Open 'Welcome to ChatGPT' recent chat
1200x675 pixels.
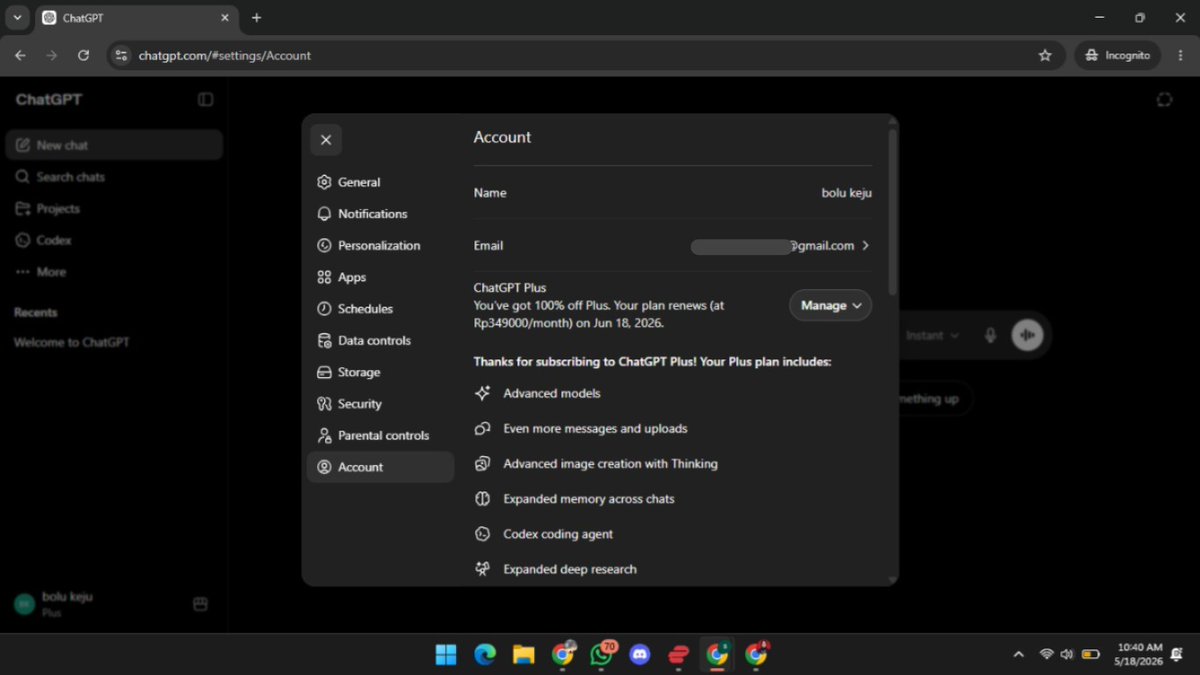click(114, 342)
